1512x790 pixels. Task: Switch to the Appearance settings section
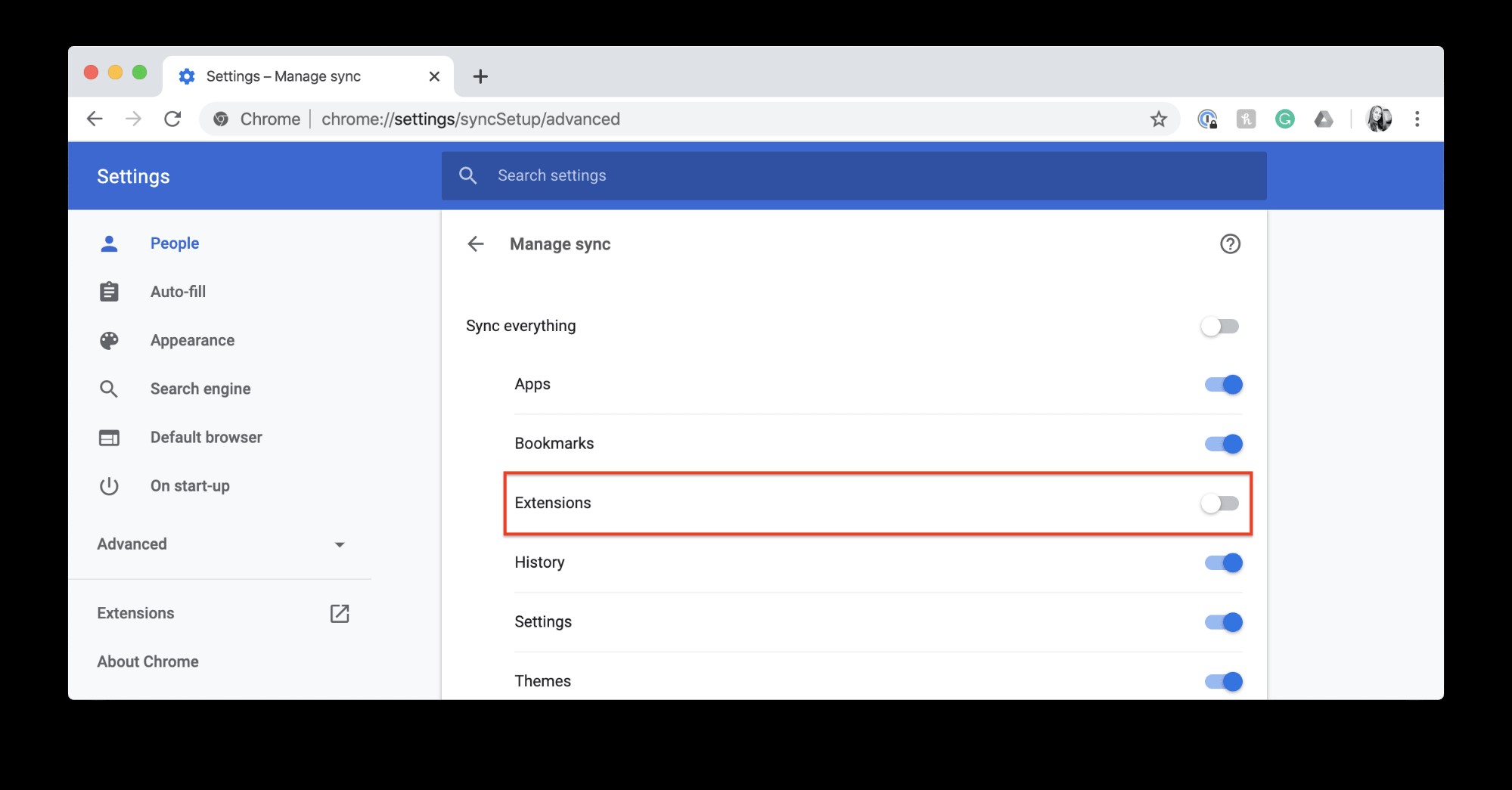[192, 340]
